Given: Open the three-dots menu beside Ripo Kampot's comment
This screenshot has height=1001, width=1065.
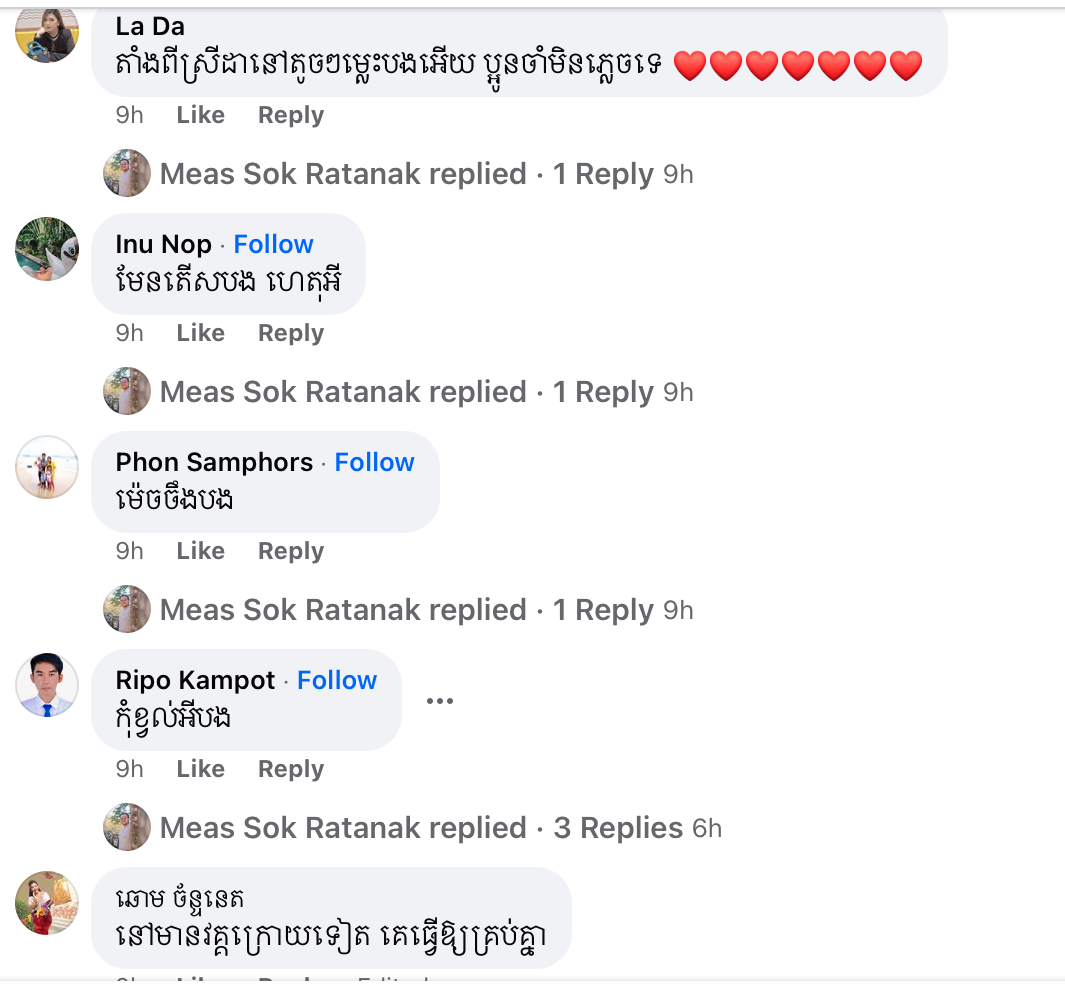Looking at the screenshot, I should click(x=440, y=701).
